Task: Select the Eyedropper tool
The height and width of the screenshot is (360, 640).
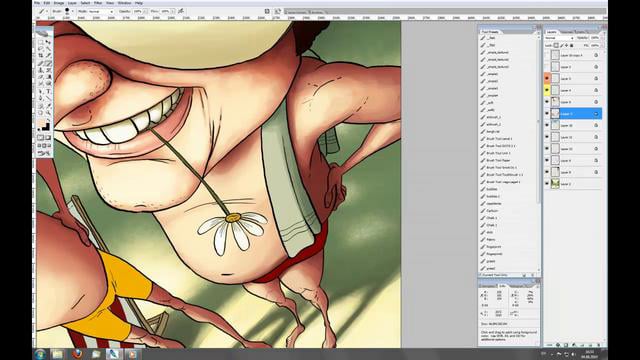Action: (x=49, y=105)
